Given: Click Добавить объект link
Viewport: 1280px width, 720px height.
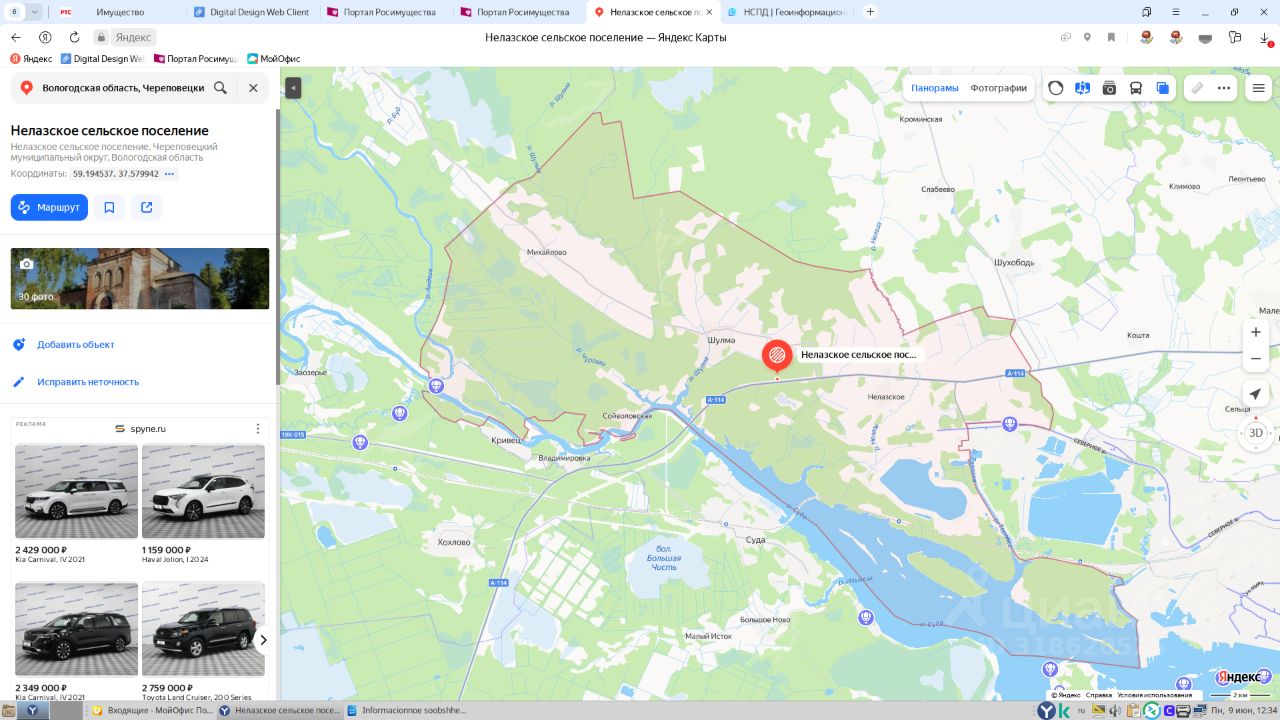Looking at the screenshot, I should (76, 344).
